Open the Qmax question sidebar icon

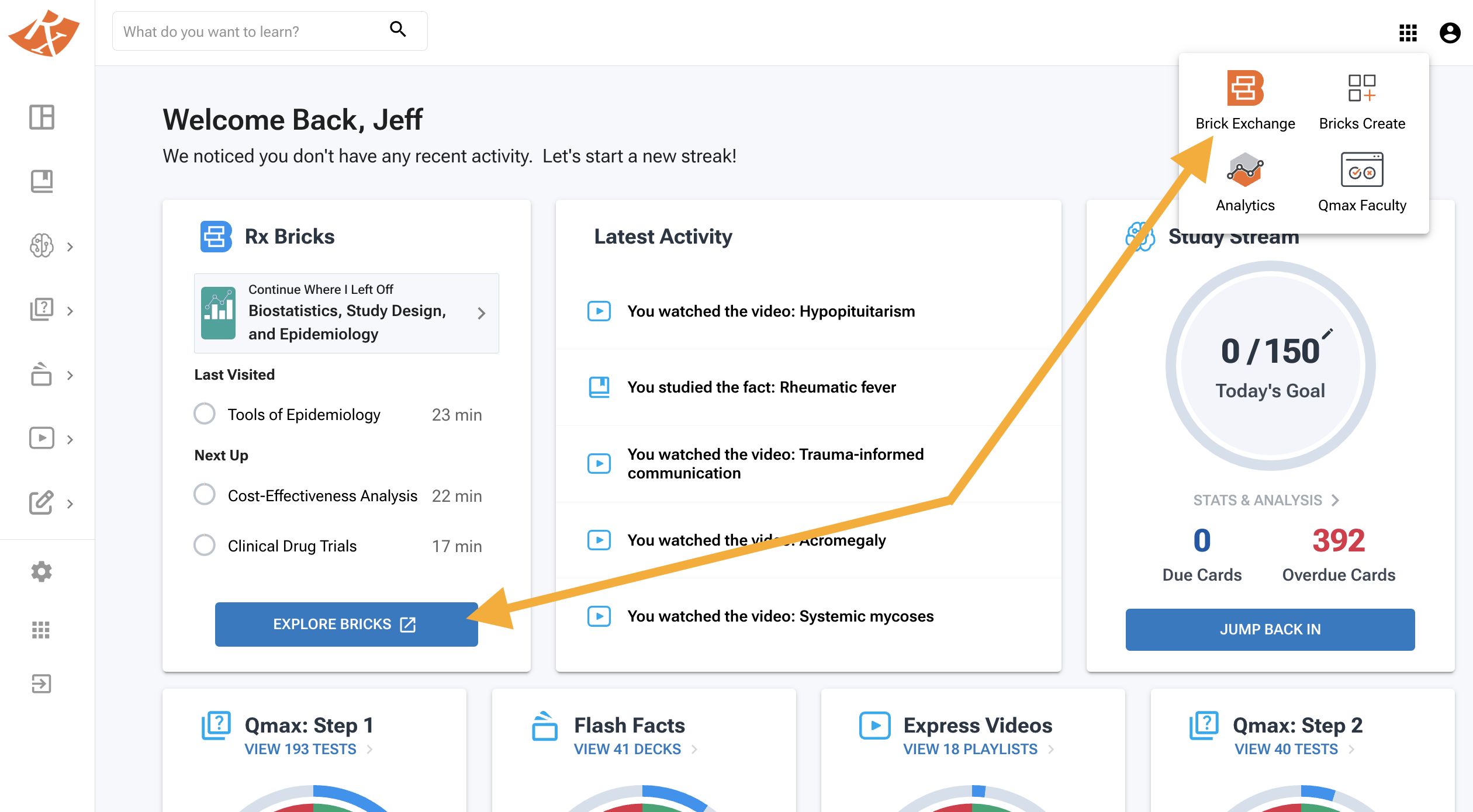pyautogui.click(x=42, y=310)
